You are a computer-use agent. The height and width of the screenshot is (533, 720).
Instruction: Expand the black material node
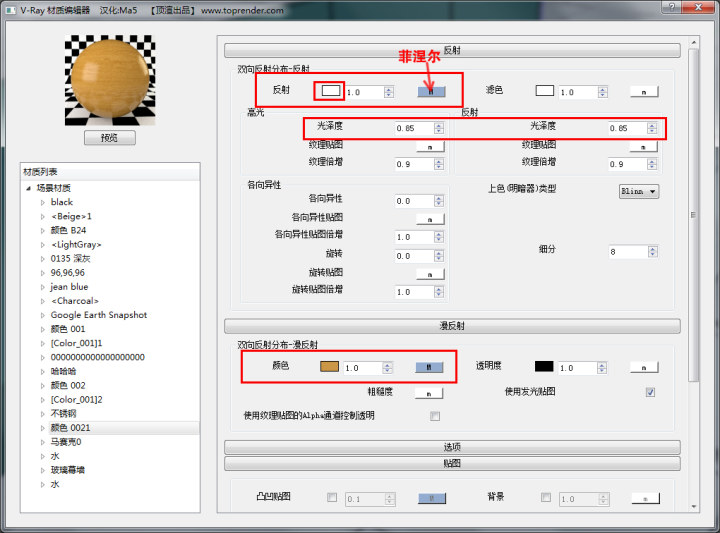pos(43,202)
